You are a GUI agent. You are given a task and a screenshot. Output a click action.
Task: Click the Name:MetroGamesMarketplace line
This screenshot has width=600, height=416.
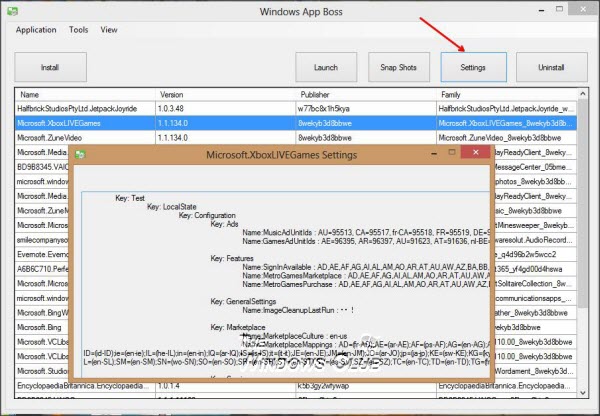pos(366,276)
